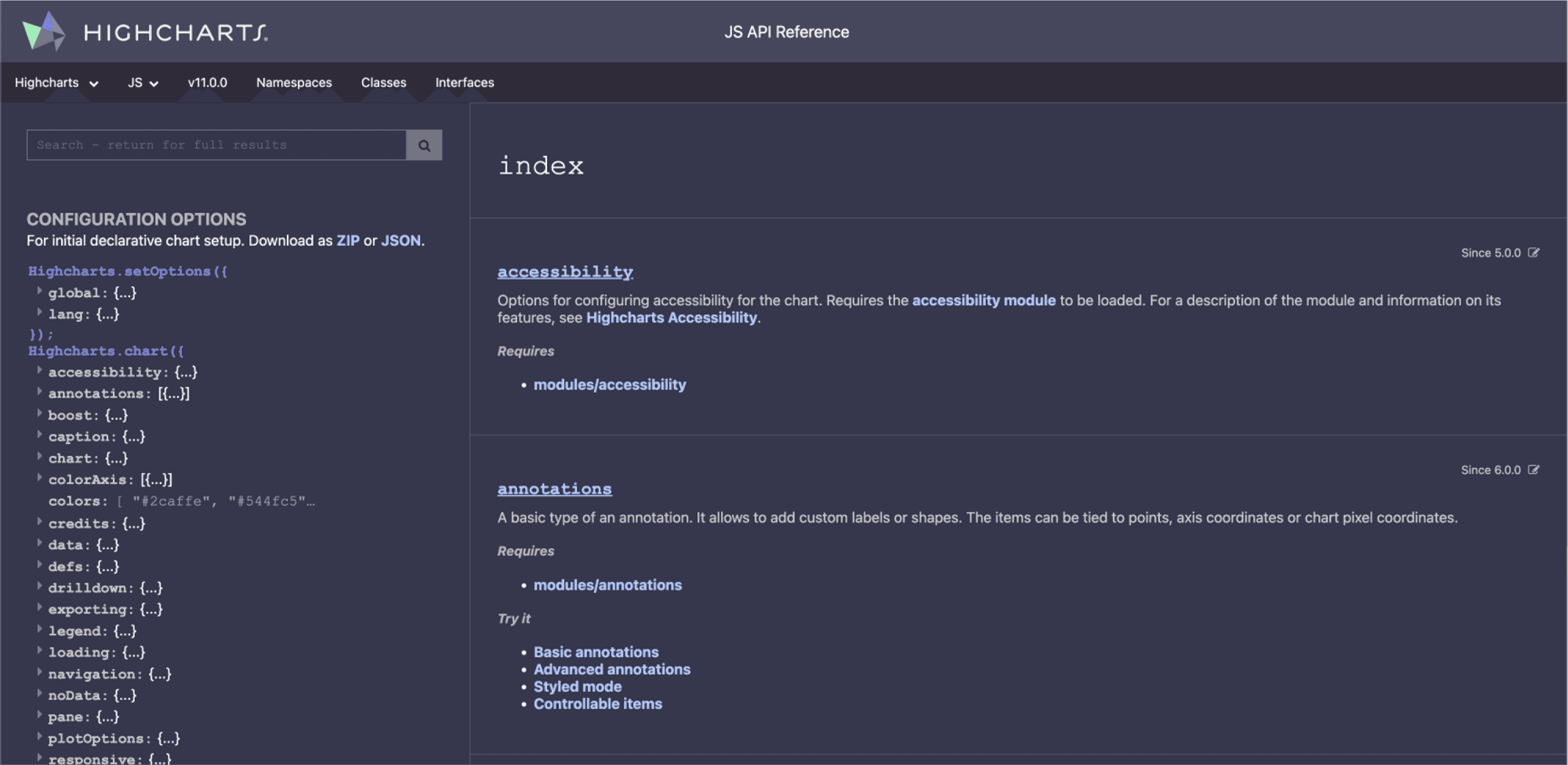Click edit icon beside Since 6.0.0
1568x765 pixels.
[1534, 470]
